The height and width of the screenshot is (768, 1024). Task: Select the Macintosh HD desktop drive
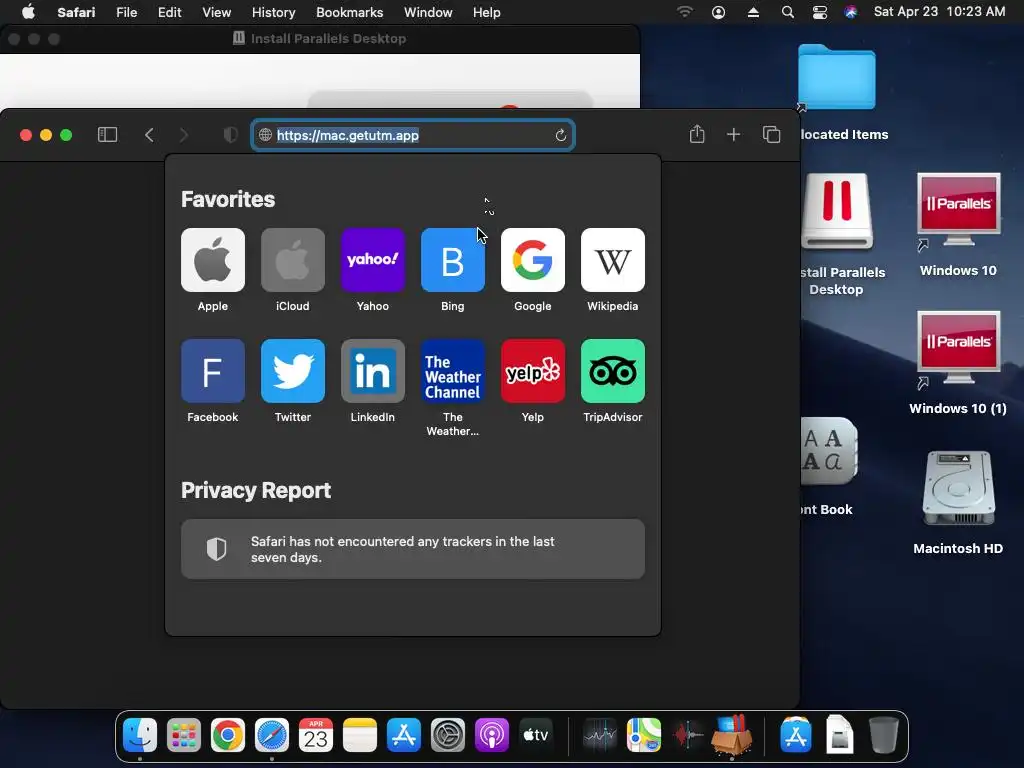click(958, 503)
